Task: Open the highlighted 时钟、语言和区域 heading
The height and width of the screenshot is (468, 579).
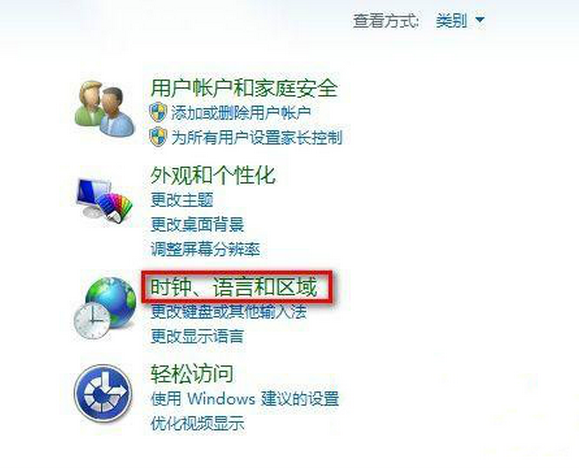Action: [x=233, y=288]
